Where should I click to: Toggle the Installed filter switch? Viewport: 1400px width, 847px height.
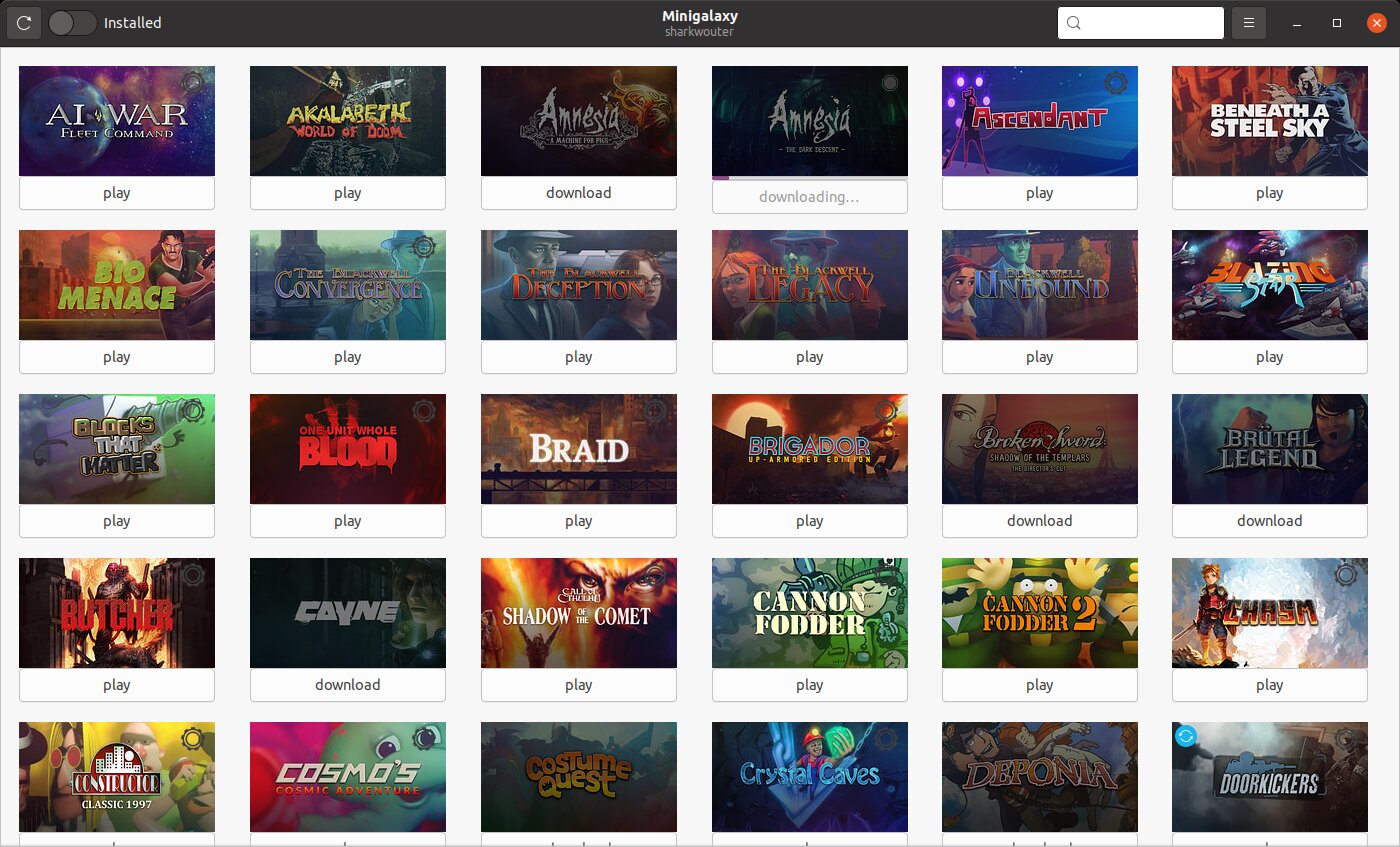73,23
